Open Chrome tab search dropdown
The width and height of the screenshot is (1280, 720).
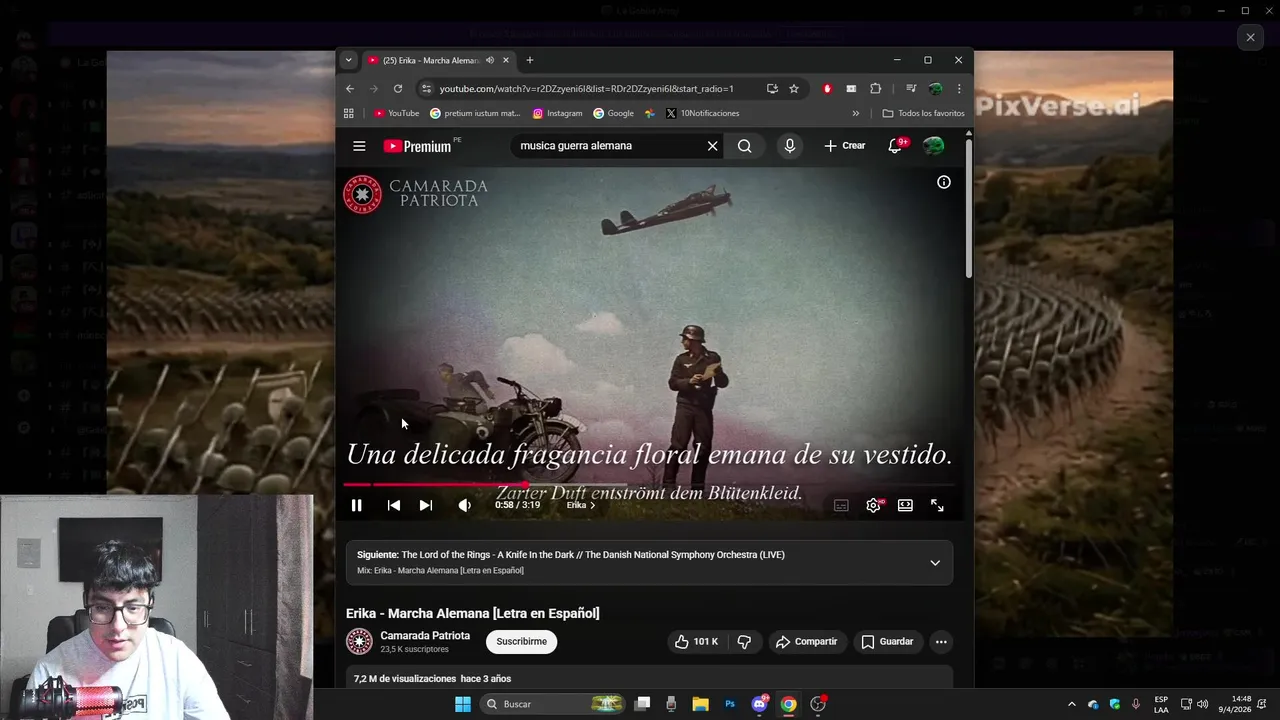pyautogui.click(x=348, y=60)
